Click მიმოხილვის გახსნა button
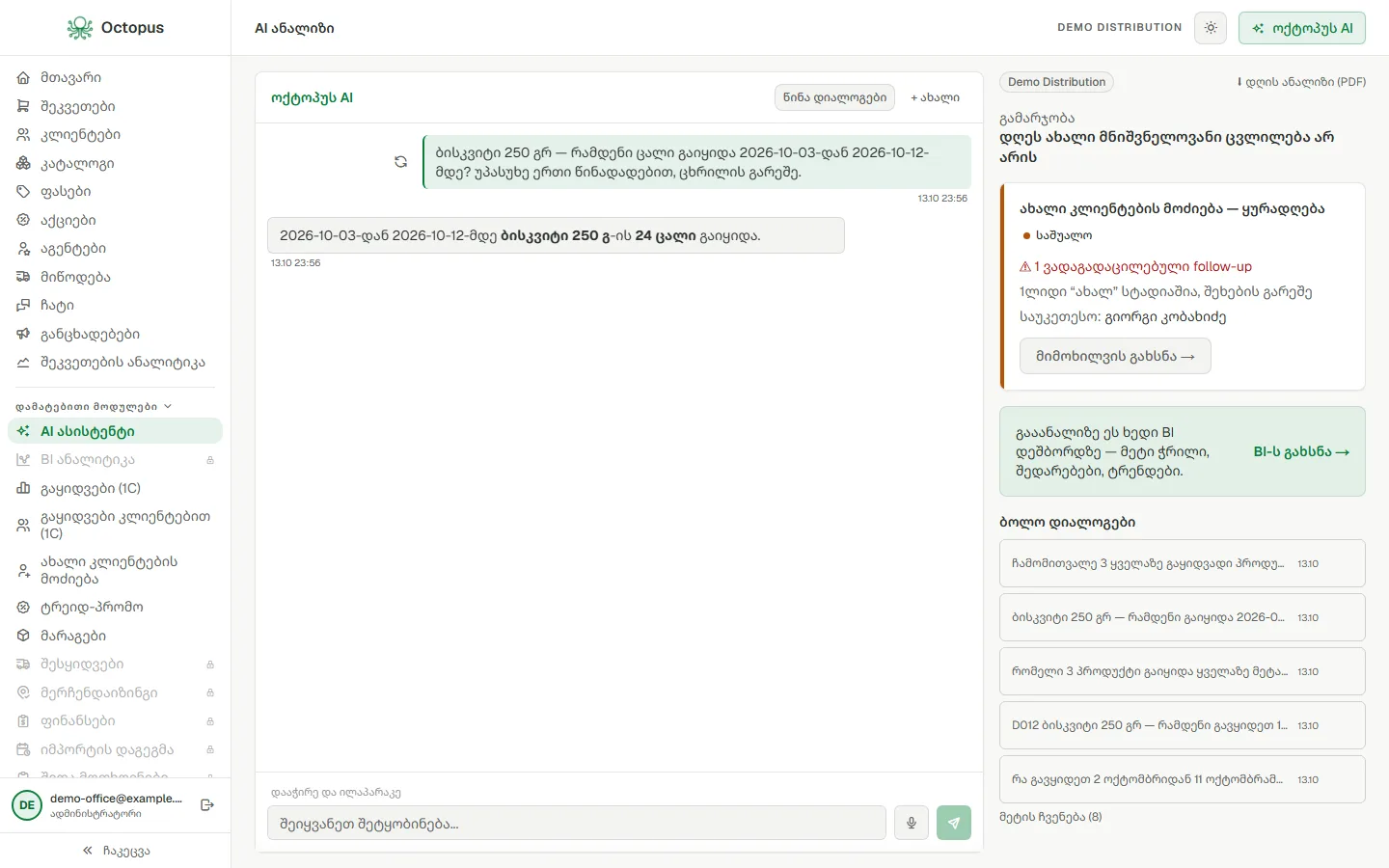 pos(1115,356)
